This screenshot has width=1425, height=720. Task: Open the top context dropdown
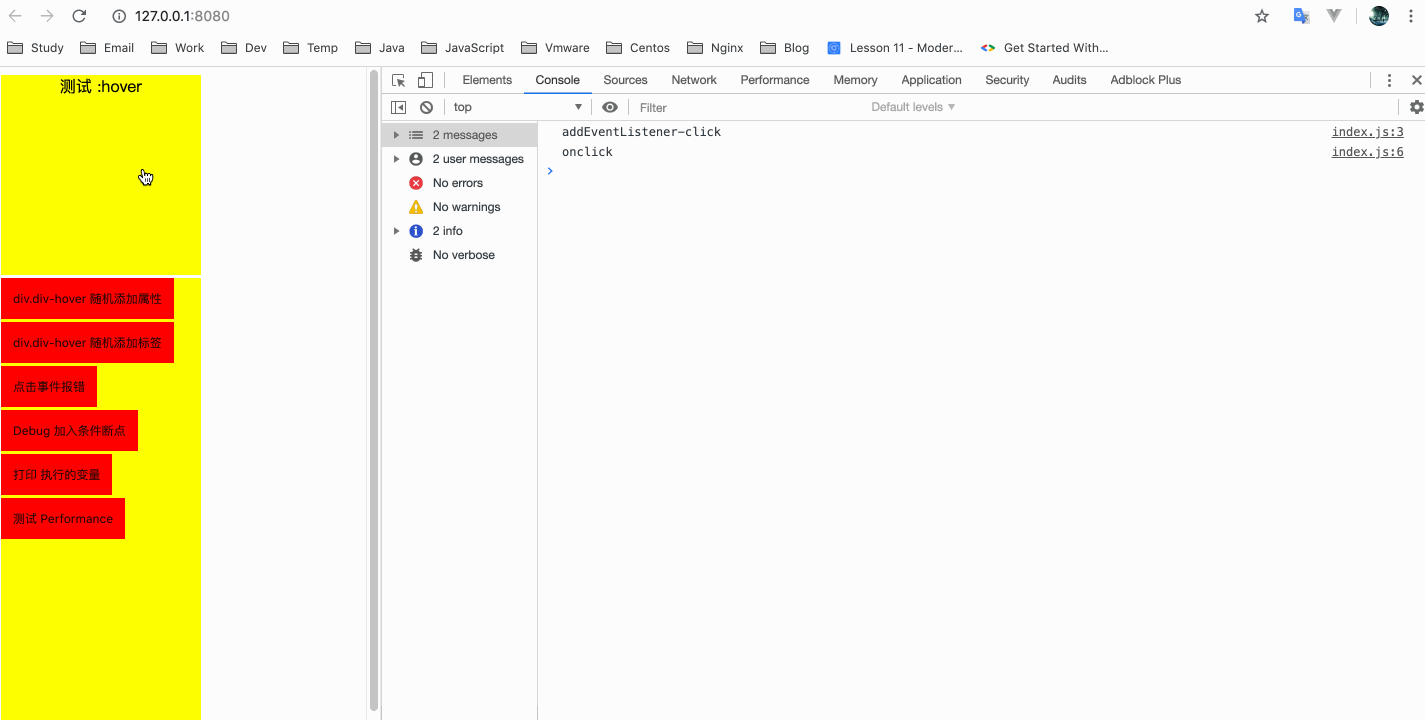tap(518, 107)
